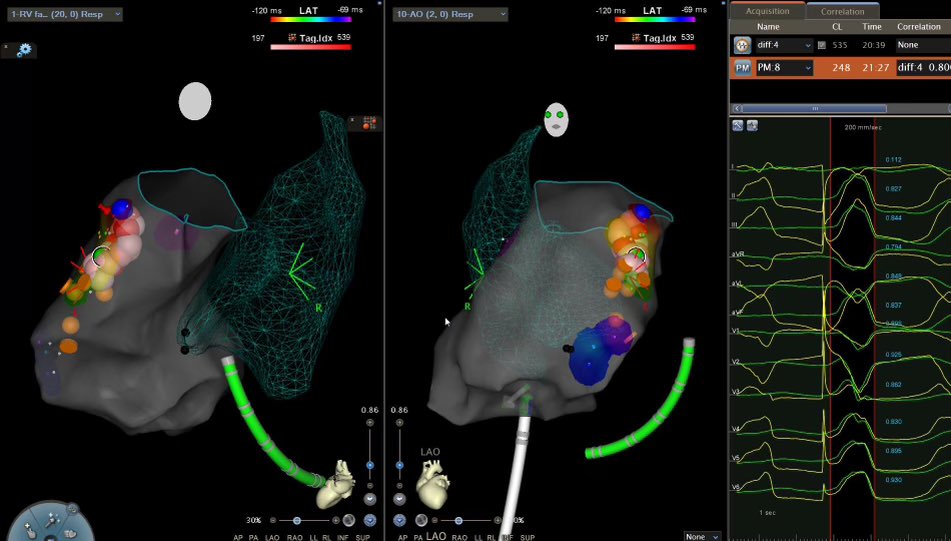Click the left viewer's head orientation ellipse
Image resolution: width=951 pixels, height=541 pixels.
(195, 101)
